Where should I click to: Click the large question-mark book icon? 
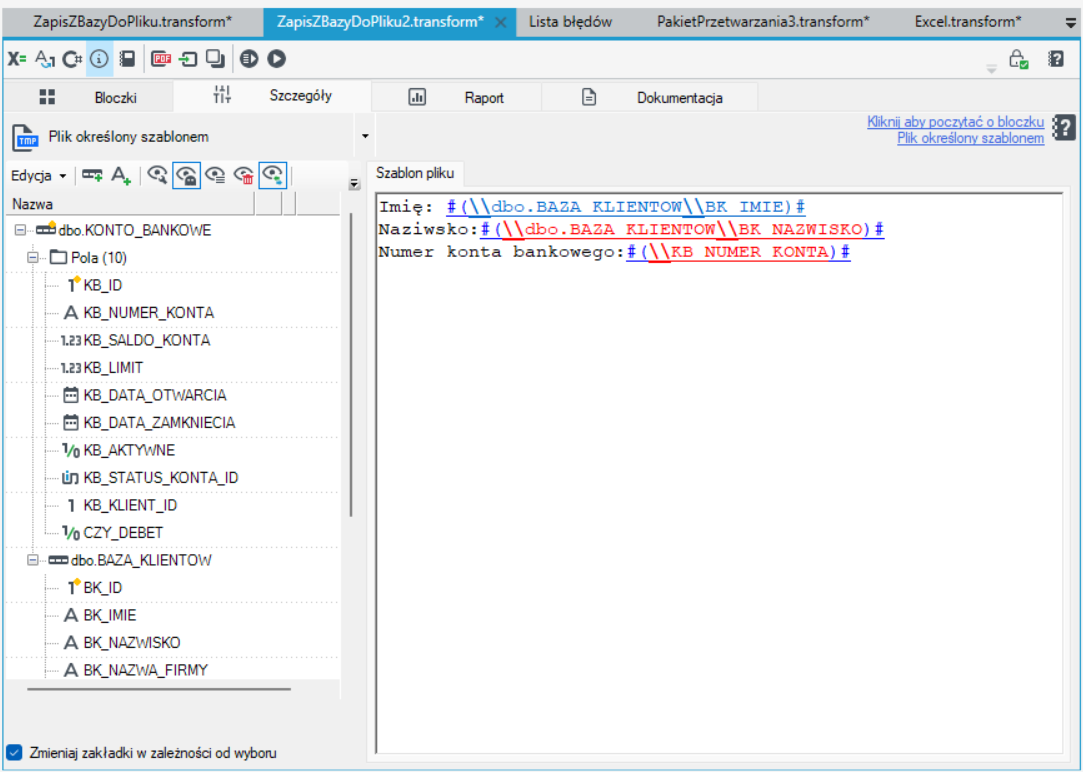pyautogui.click(x=1064, y=128)
